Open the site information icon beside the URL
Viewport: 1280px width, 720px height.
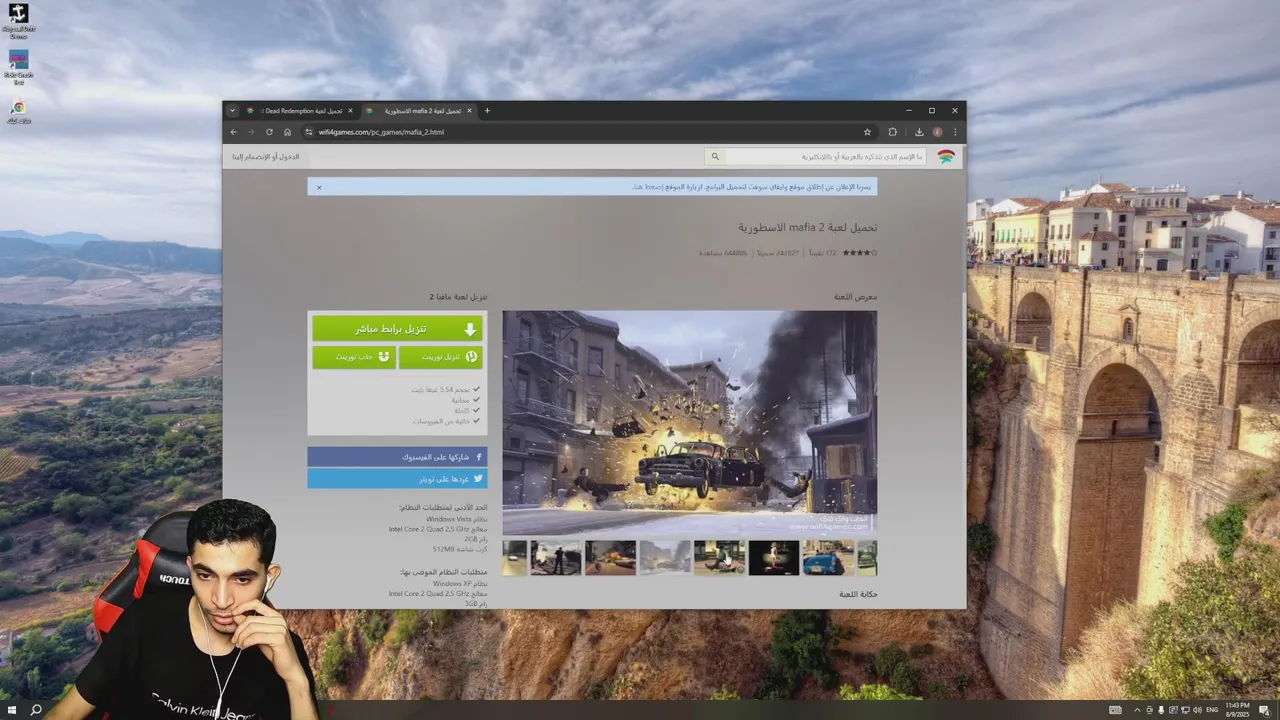(309, 132)
